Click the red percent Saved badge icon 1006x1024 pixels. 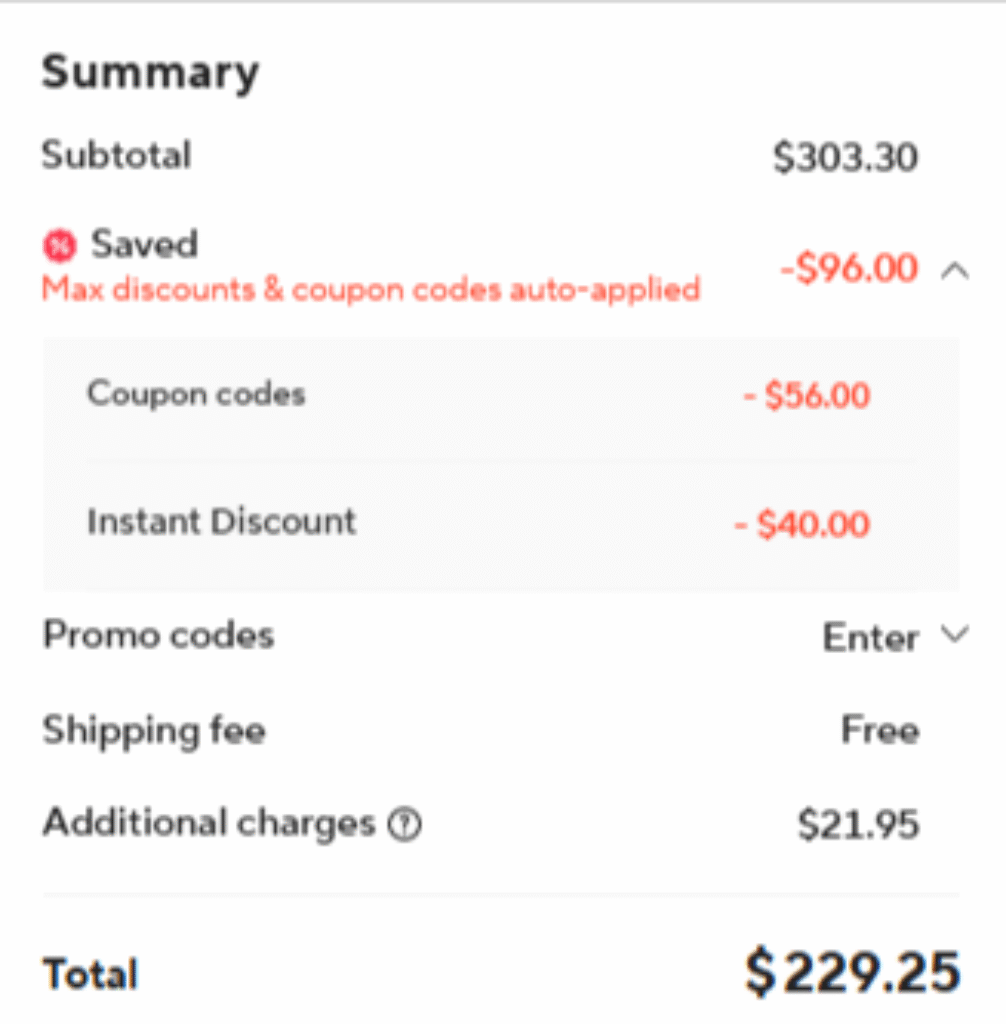tap(59, 245)
